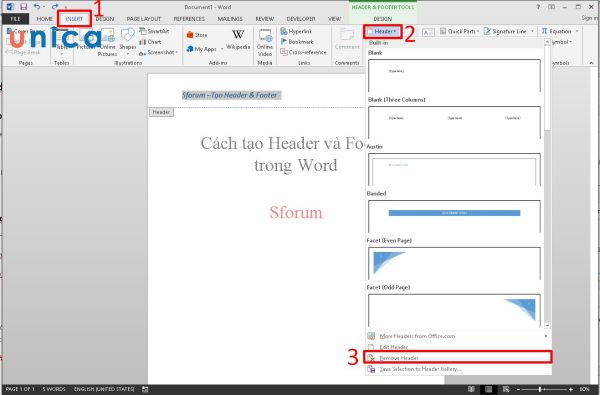
Task: Insert an Online Video
Action: pyautogui.click(x=265, y=43)
